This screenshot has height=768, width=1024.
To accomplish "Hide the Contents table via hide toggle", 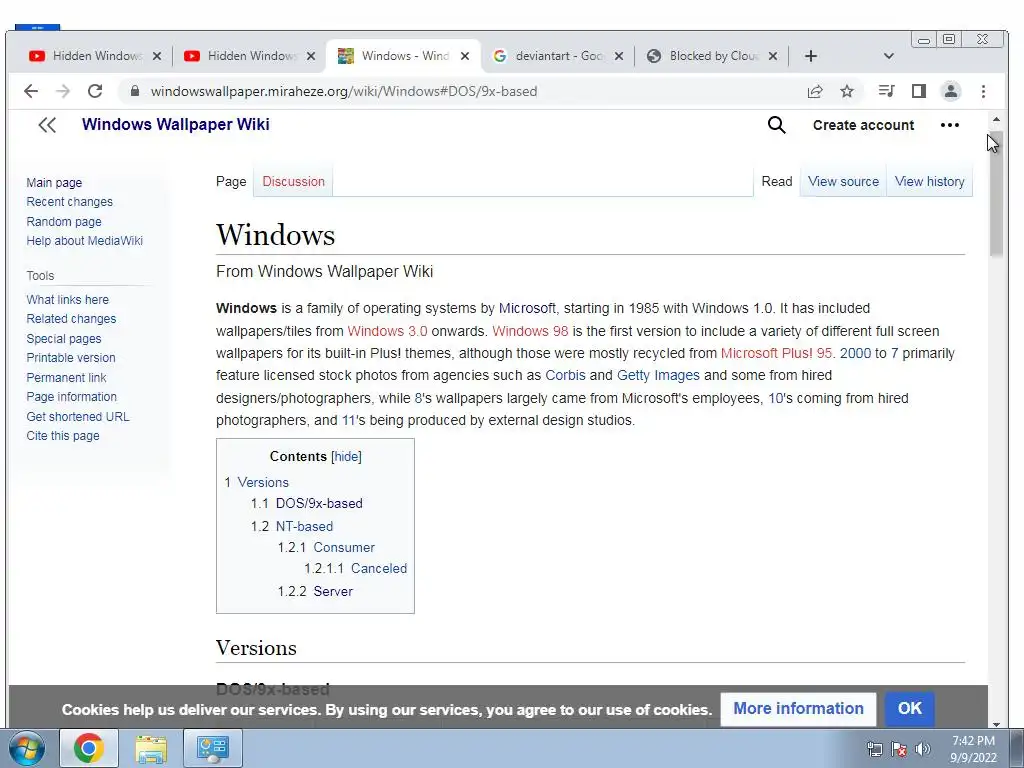I will click(x=346, y=456).
